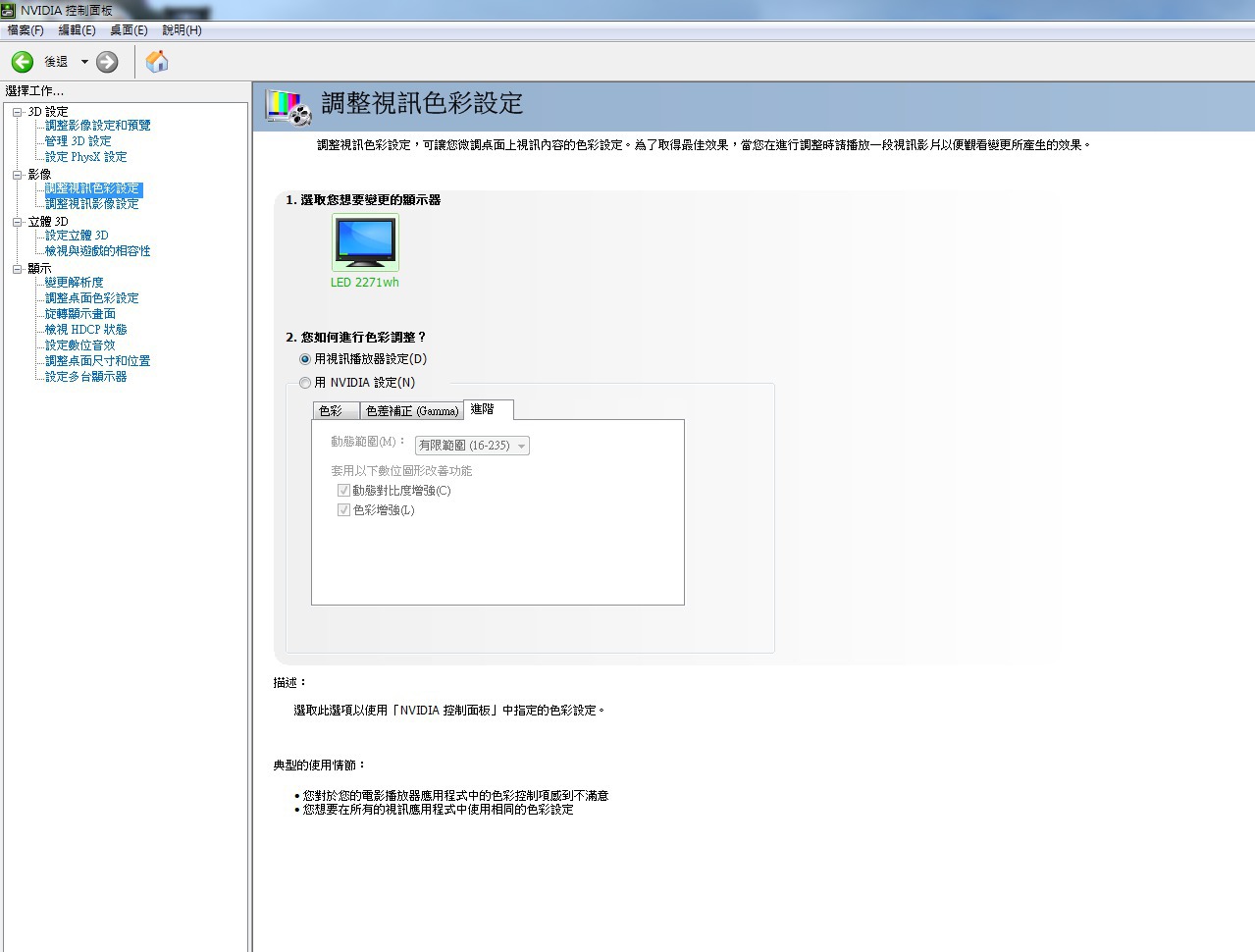Collapse the 立體 3D tree node

tap(18, 222)
